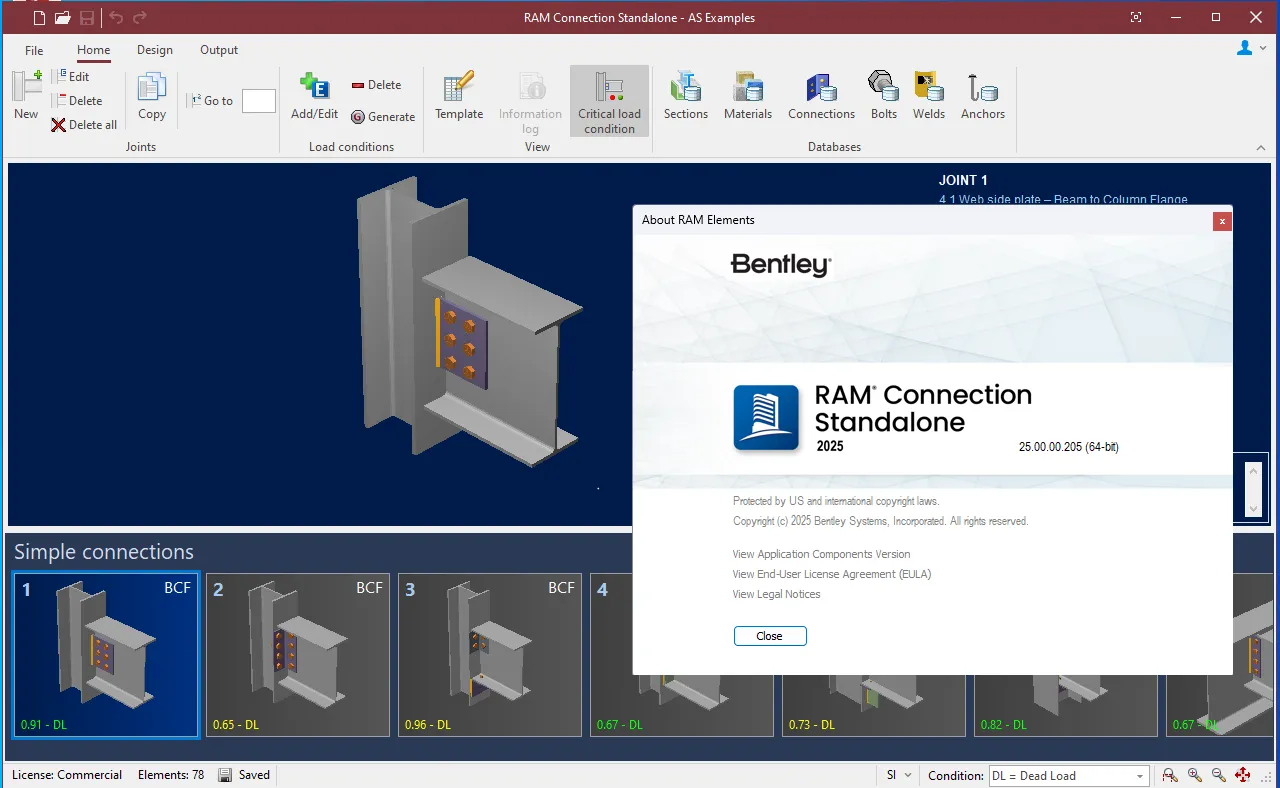Open the Output ribbon tab
The image size is (1280, 788).
[219, 50]
